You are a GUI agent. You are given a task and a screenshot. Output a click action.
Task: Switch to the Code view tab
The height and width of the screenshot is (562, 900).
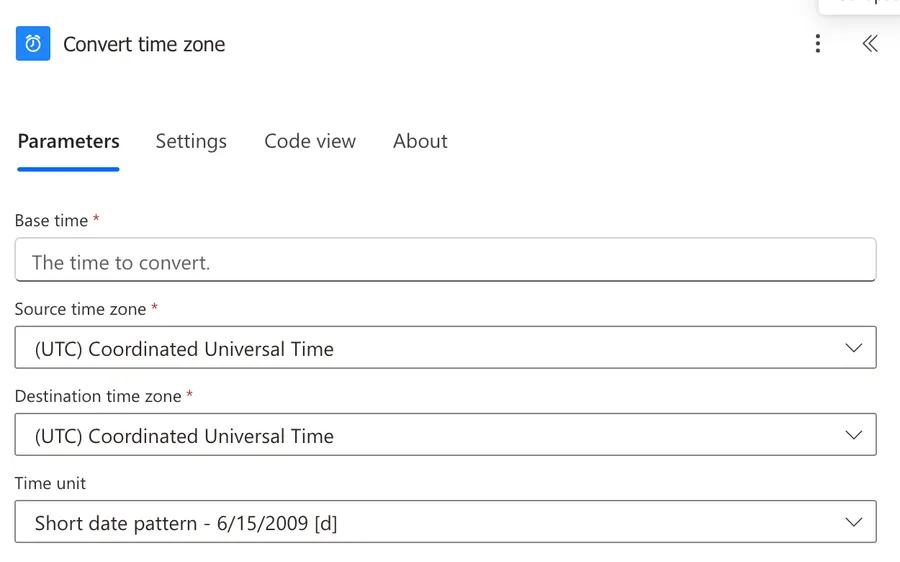coord(310,141)
